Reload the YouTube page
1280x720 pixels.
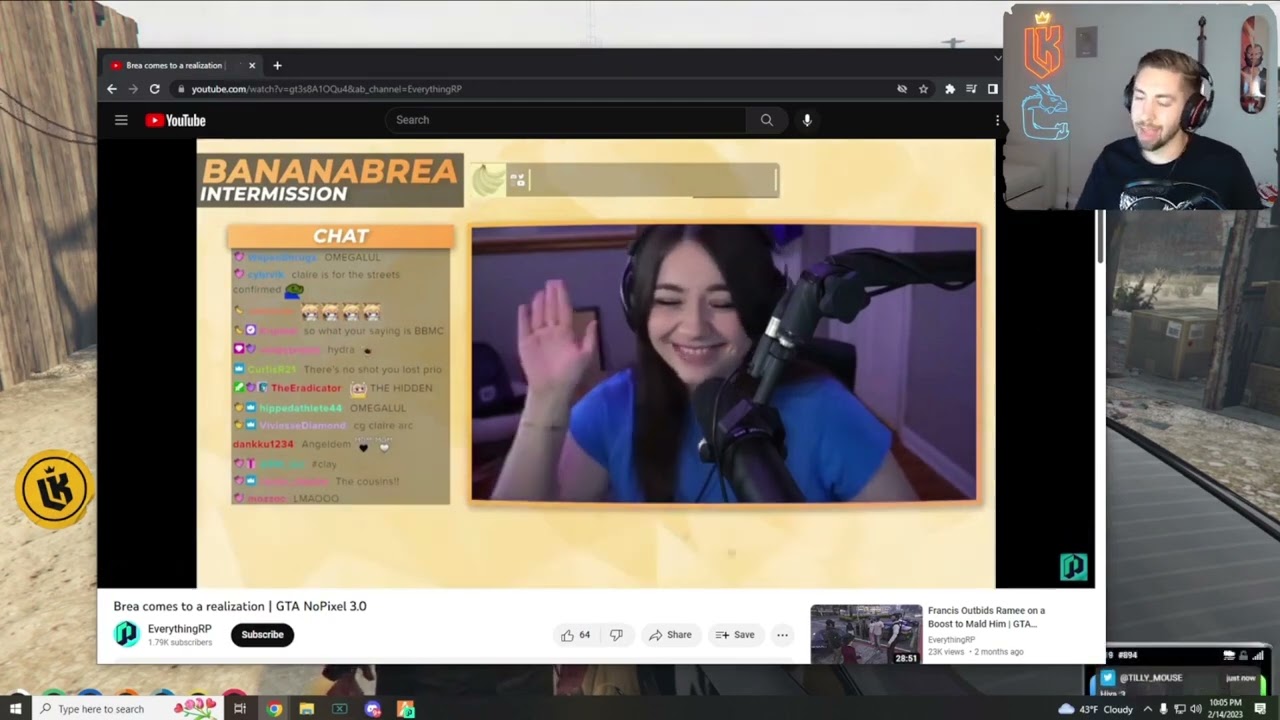pyautogui.click(x=155, y=89)
